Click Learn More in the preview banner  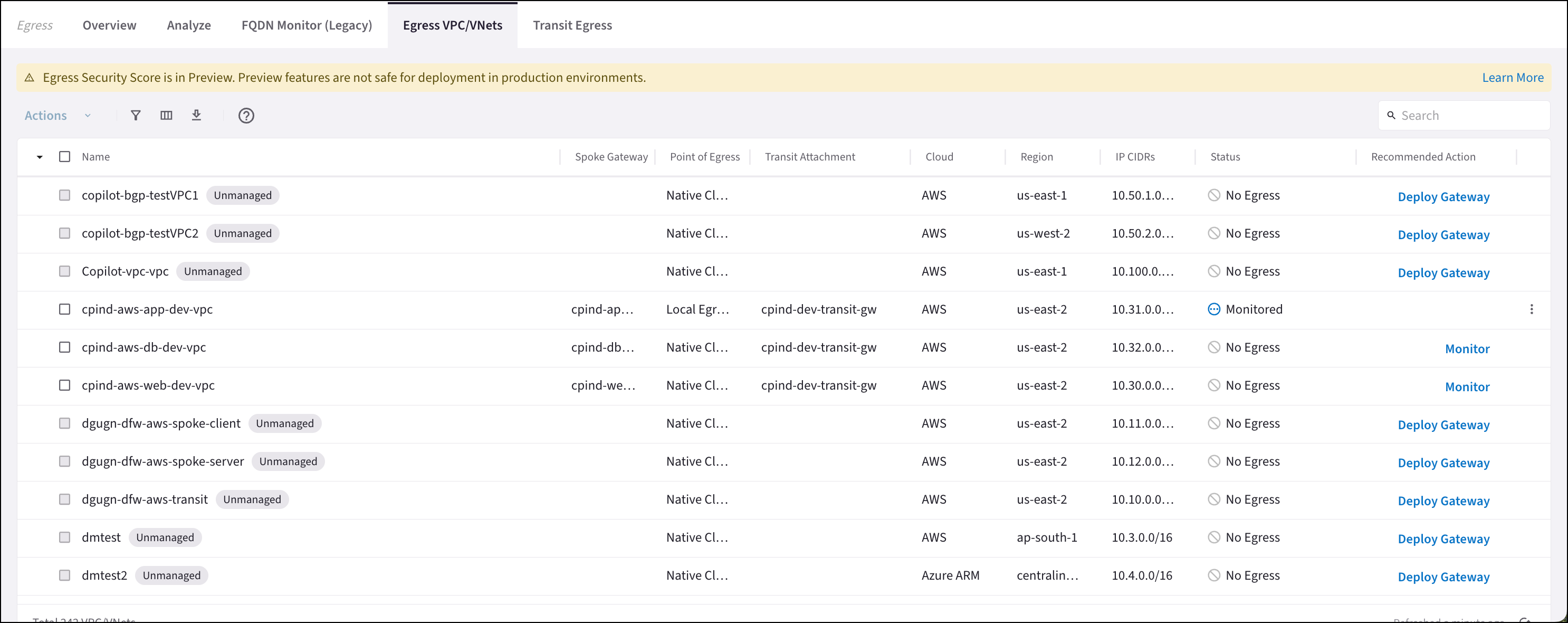click(x=1513, y=77)
